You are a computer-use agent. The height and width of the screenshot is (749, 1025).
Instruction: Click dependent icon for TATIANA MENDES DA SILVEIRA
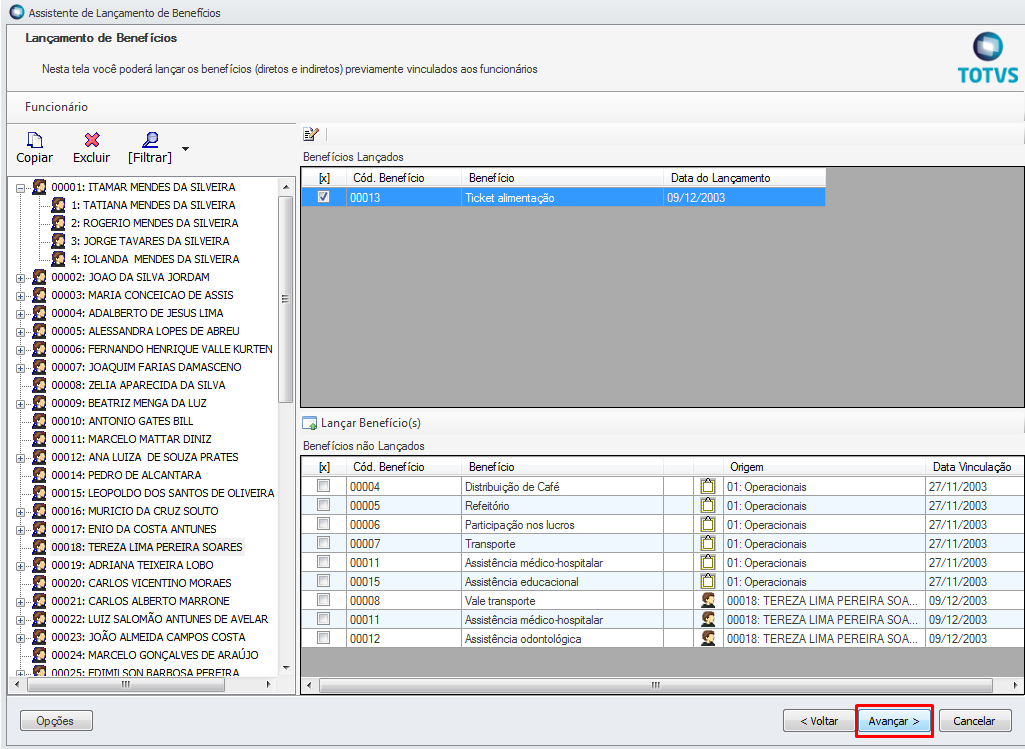point(58,205)
